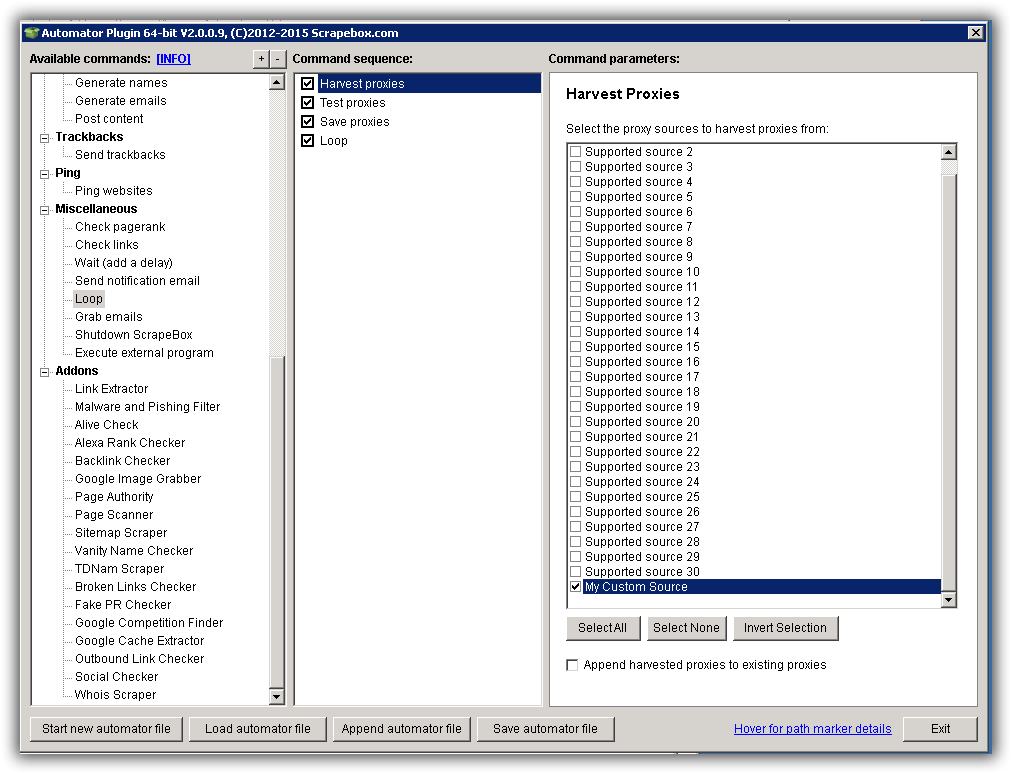Select Grab emails command
1012x774 pixels.
[108, 317]
